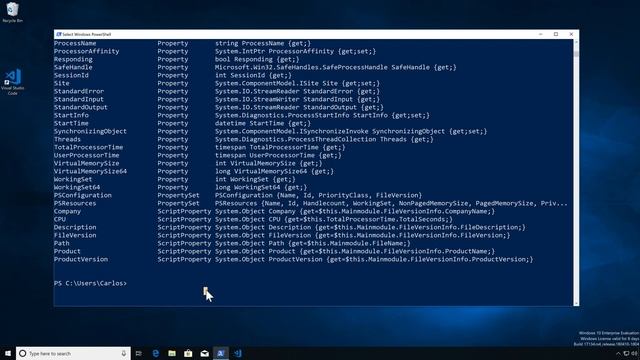Click 'ProcessName' in the name column
The width and height of the screenshot is (640, 360).
[x=75, y=43]
